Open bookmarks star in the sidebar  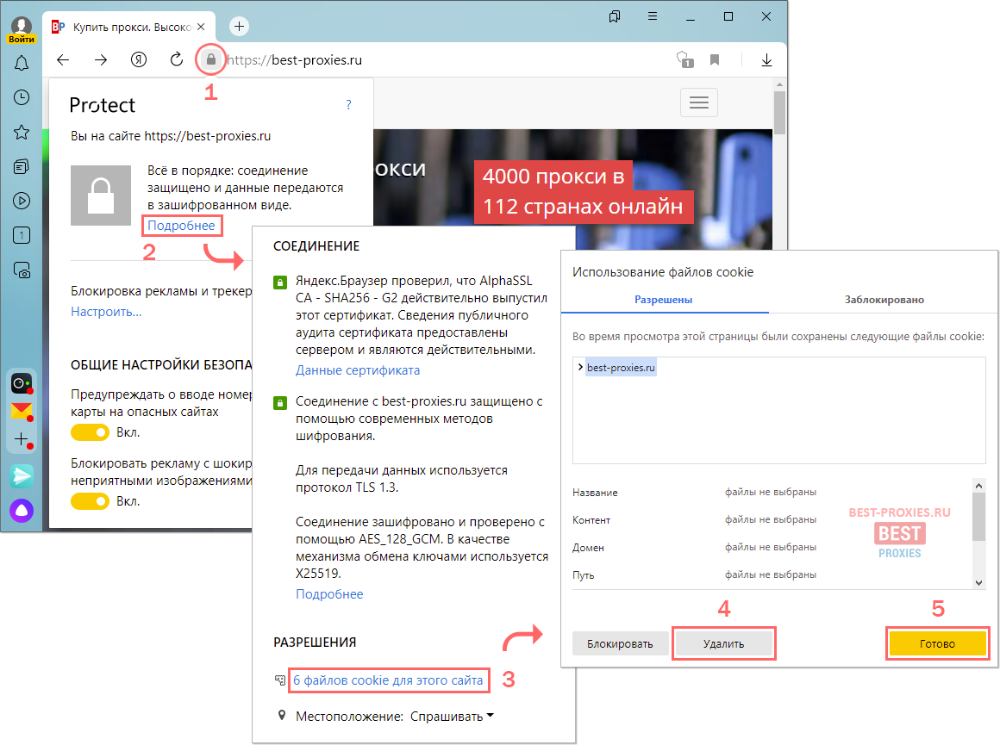pyautogui.click(x=22, y=132)
